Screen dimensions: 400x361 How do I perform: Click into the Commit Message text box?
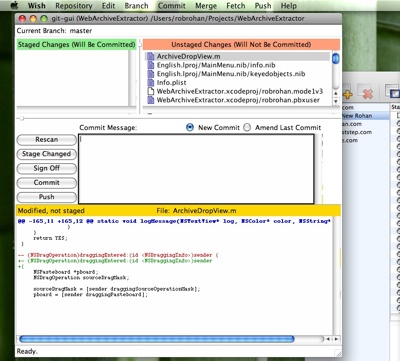pyautogui.click(x=196, y=169)
